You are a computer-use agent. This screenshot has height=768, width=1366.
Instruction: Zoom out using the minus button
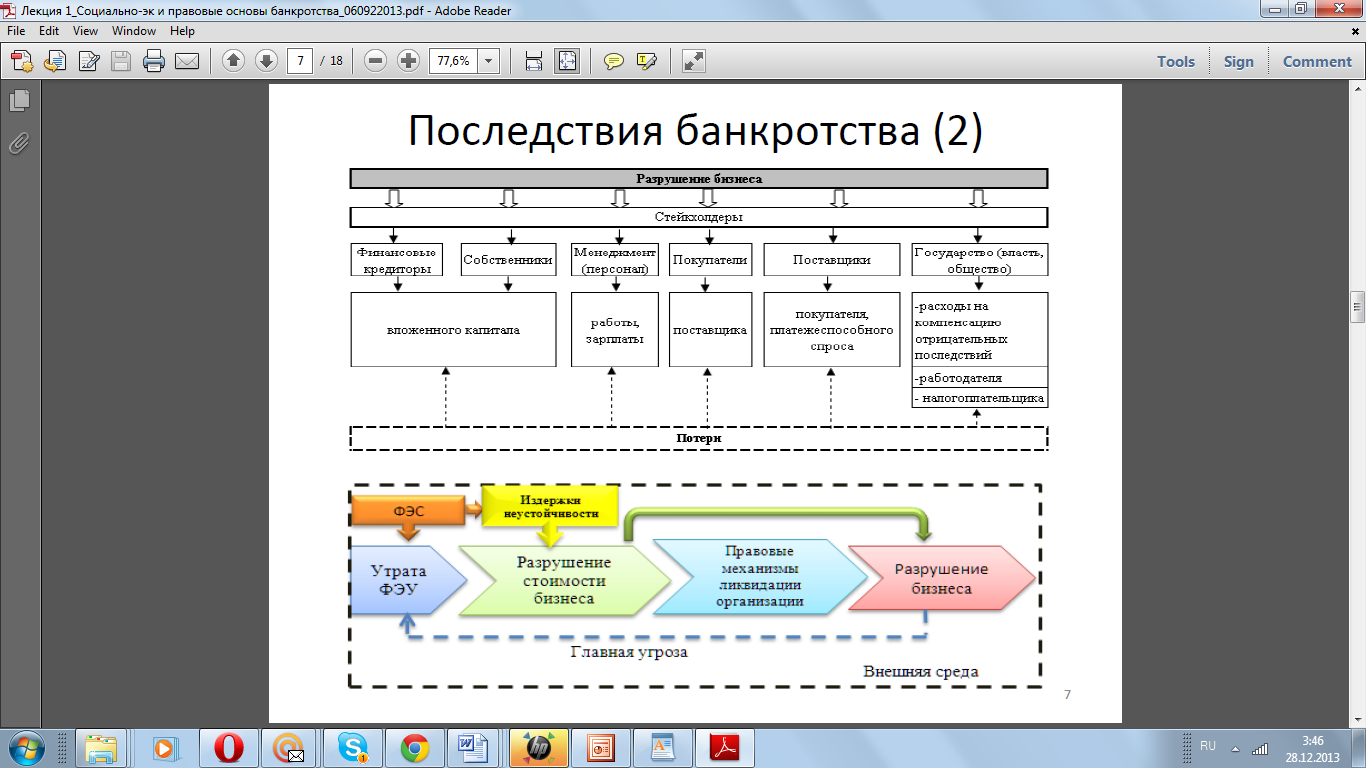[x=376, y=61]
